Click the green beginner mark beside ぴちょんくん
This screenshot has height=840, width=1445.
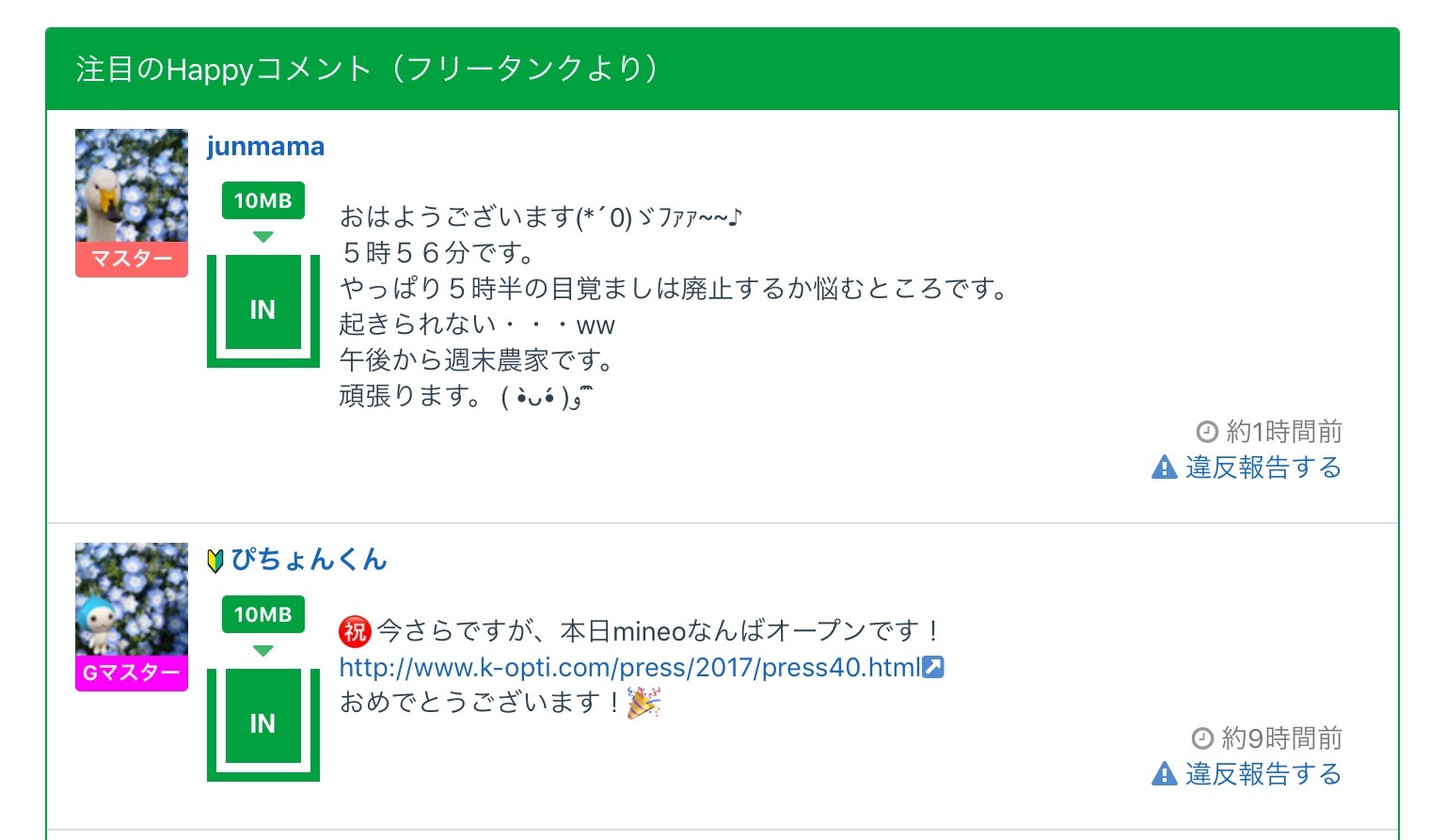(x=215, y=561)
